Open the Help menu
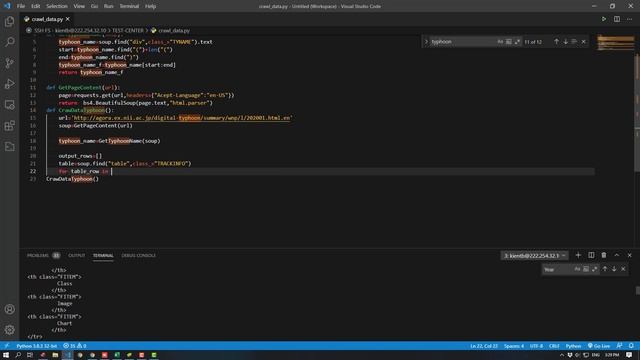The height and width of the screenshot is (360, 640). click(151, 6)
